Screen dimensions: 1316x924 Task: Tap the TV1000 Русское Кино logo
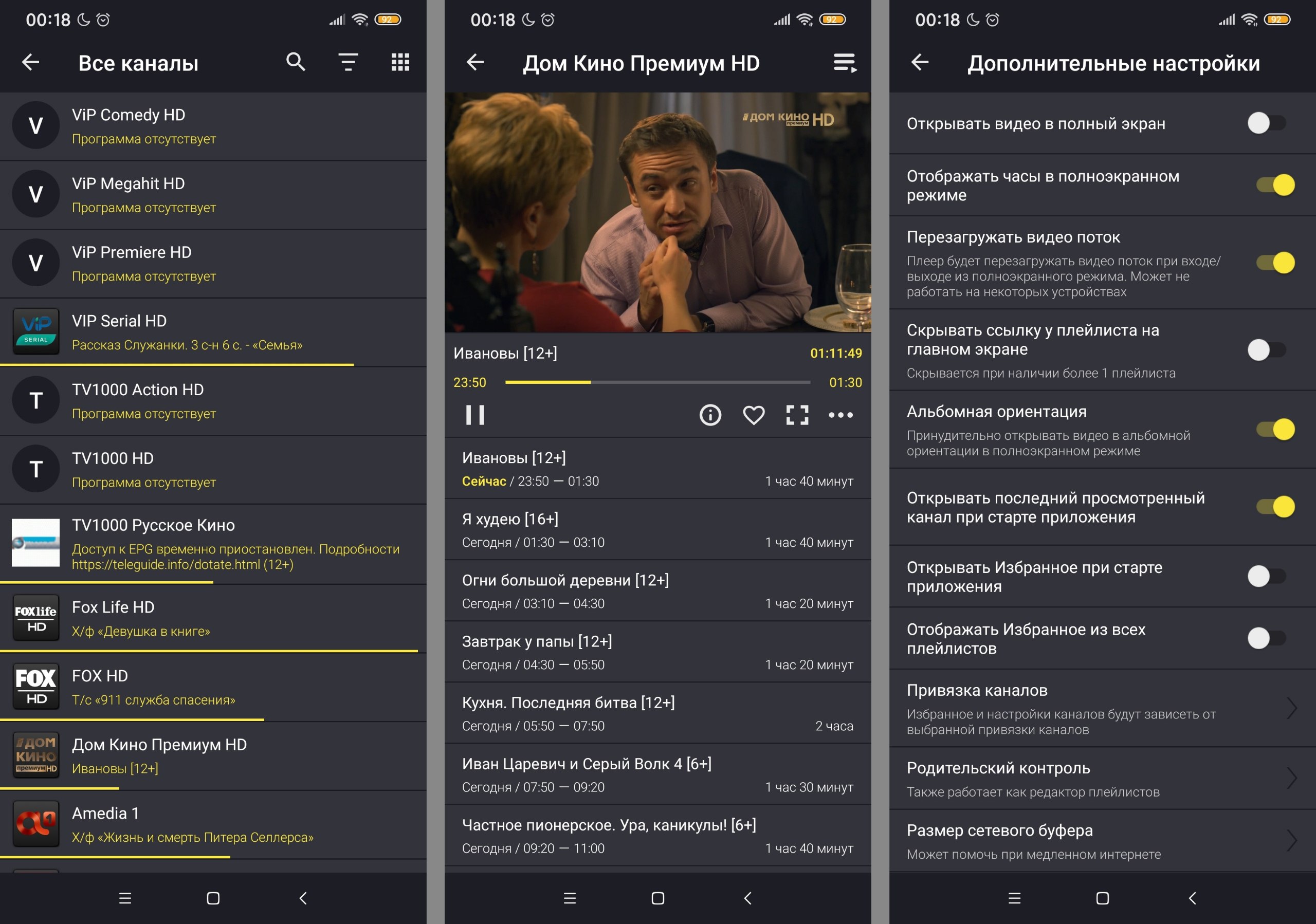tap(35, 543)
